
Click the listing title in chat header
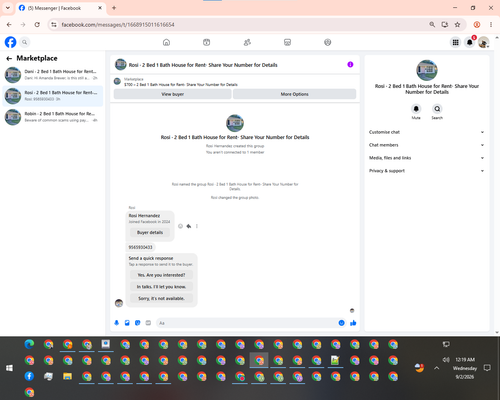pos(203,65)
